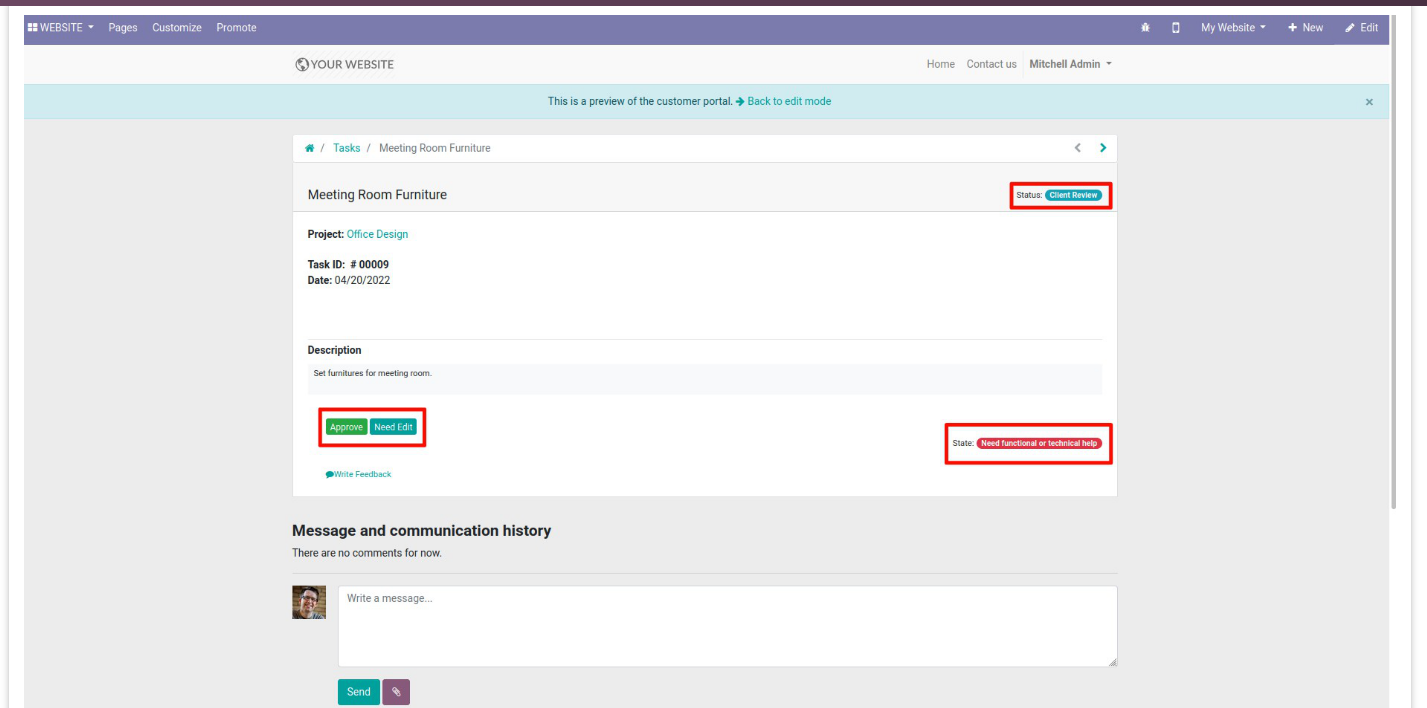The width and height of the screenshot is (1427, 708).
Task: Click the date 04/20/2022
Action: (x=362, y=280)
